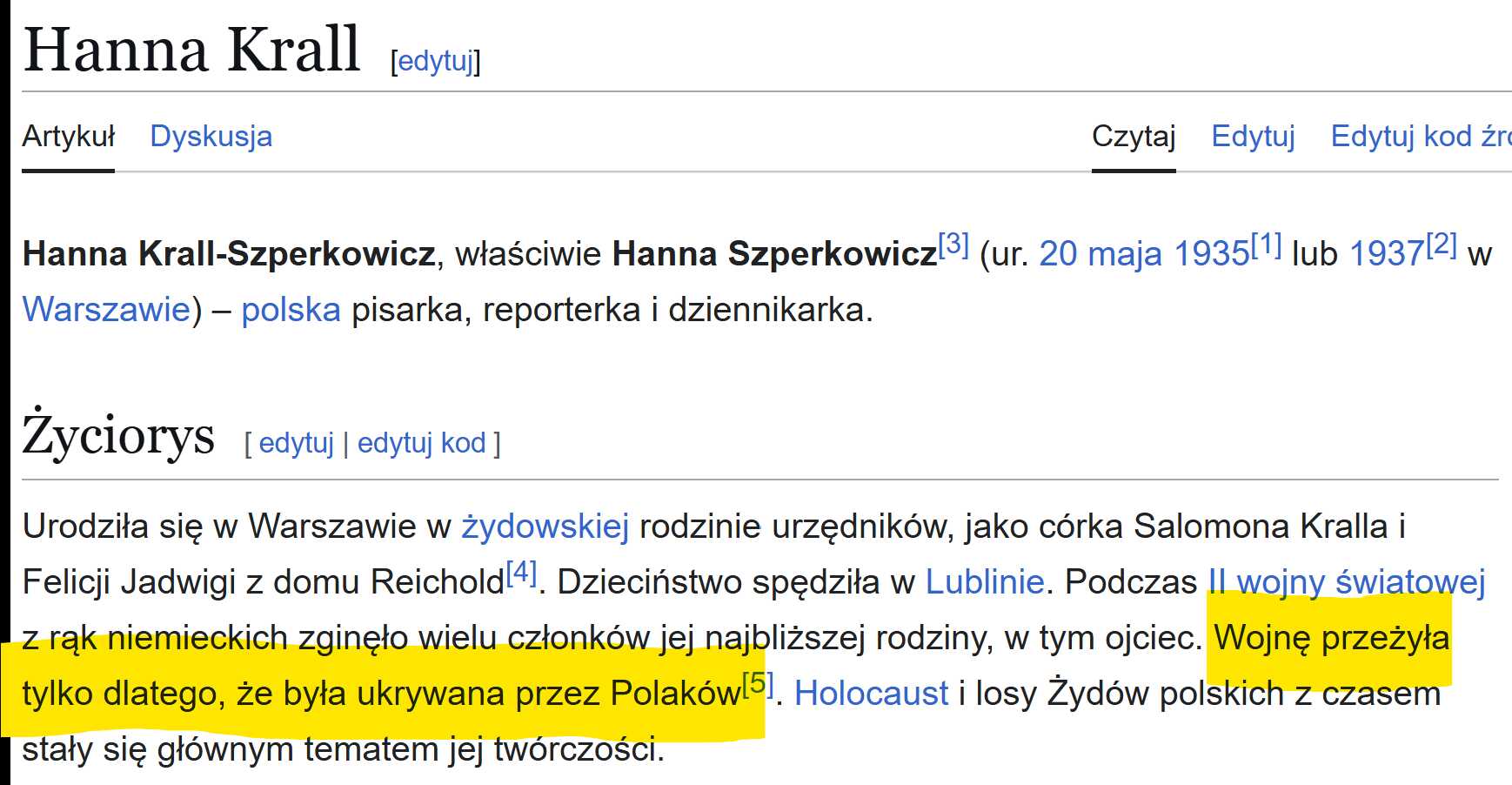1512x785 pixels.
Task: Follow the Lublinie link
Action: pyautogui.click(x=984, y=582)
